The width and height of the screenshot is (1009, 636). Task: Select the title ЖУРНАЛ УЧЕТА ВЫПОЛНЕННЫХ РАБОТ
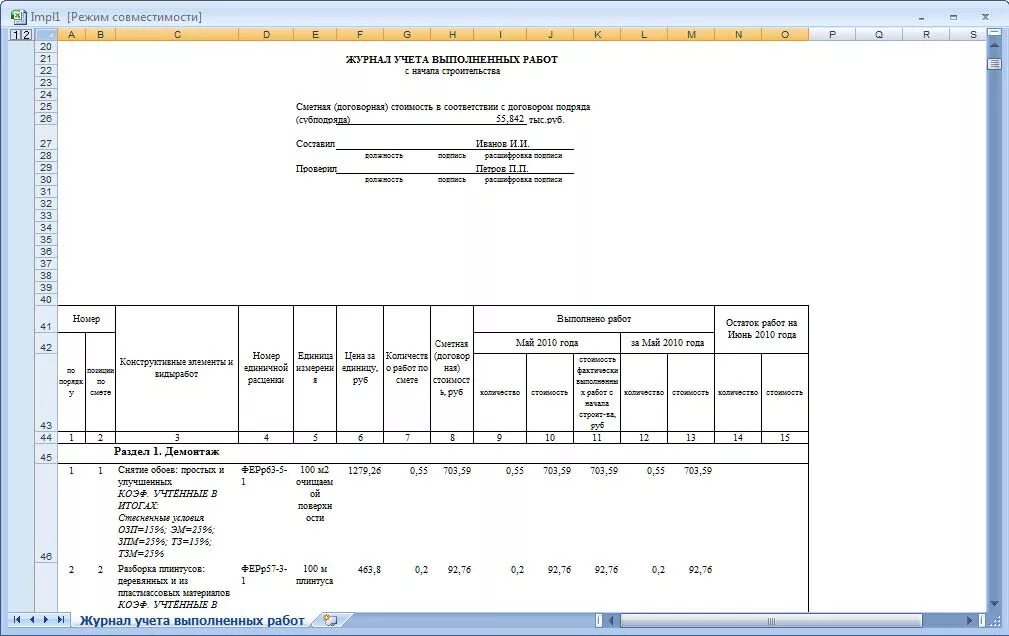[452, 59]
